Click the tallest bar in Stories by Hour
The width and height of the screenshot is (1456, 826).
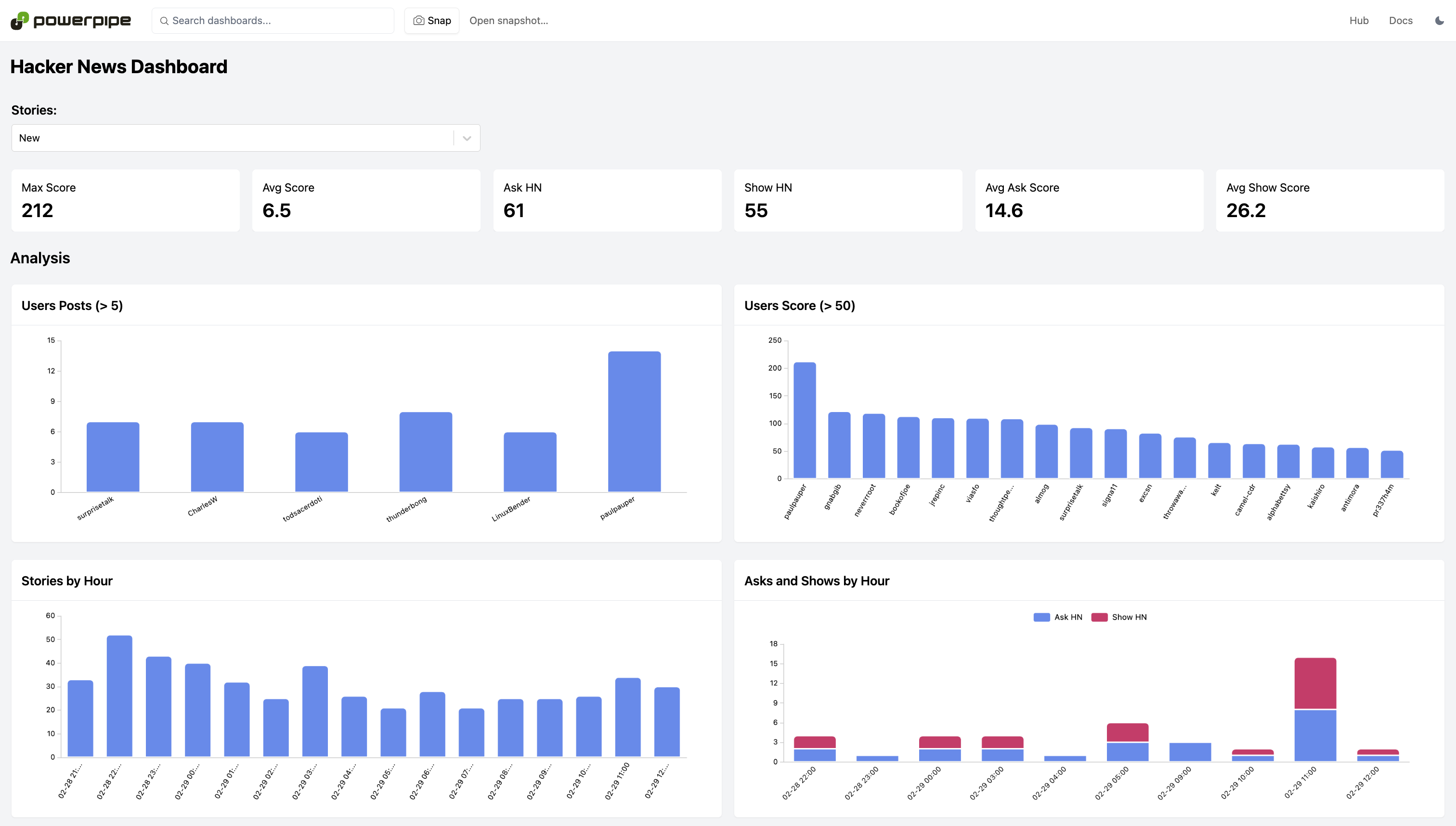click(119, 696)
